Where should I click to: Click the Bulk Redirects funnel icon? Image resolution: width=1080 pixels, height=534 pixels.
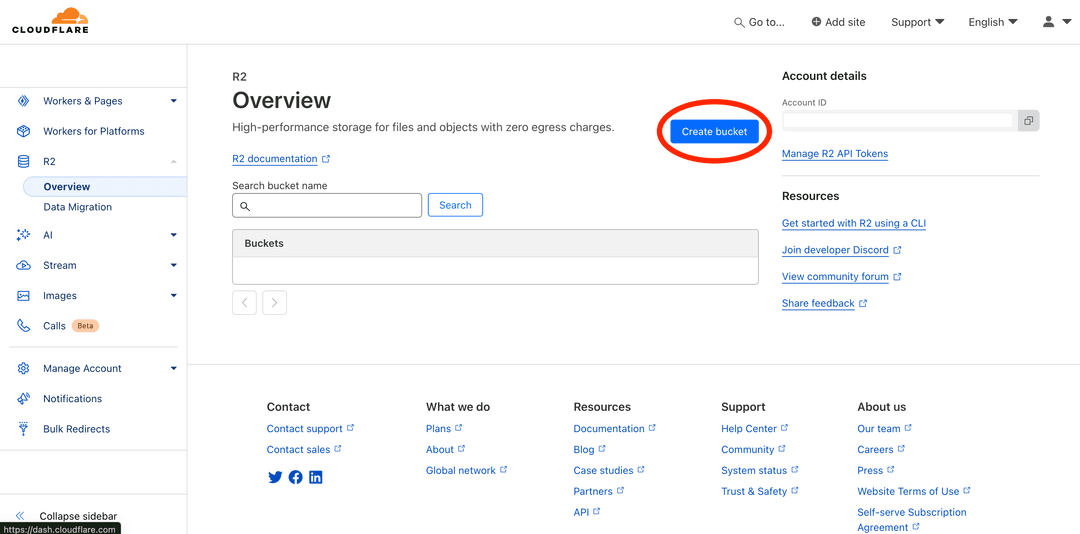[23, 429]
